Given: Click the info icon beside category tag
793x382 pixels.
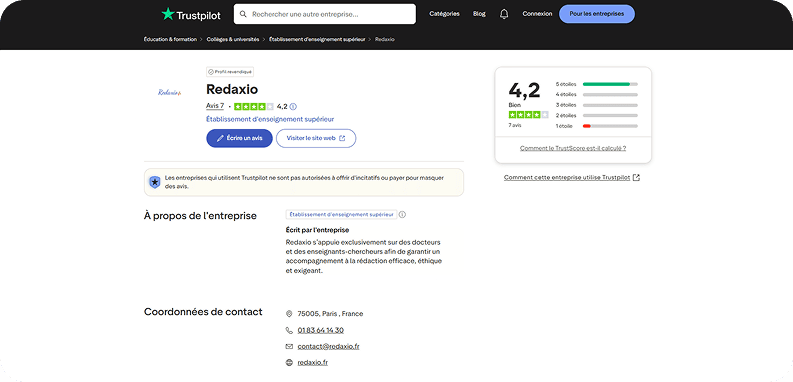Looking at the screenshot, I should pos(402,215).
